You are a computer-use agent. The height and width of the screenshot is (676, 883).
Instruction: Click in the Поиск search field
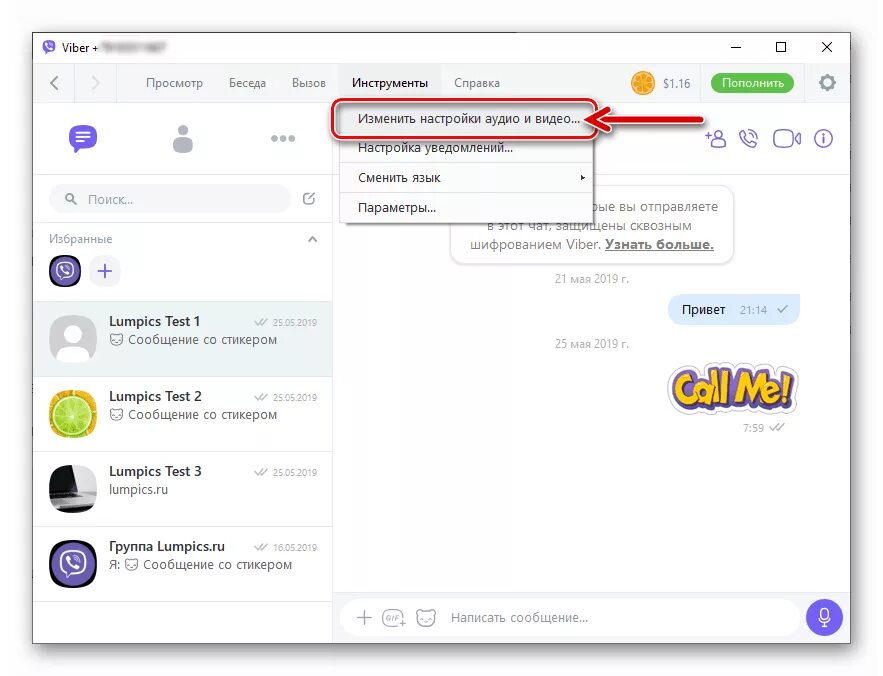coord(170,199)
